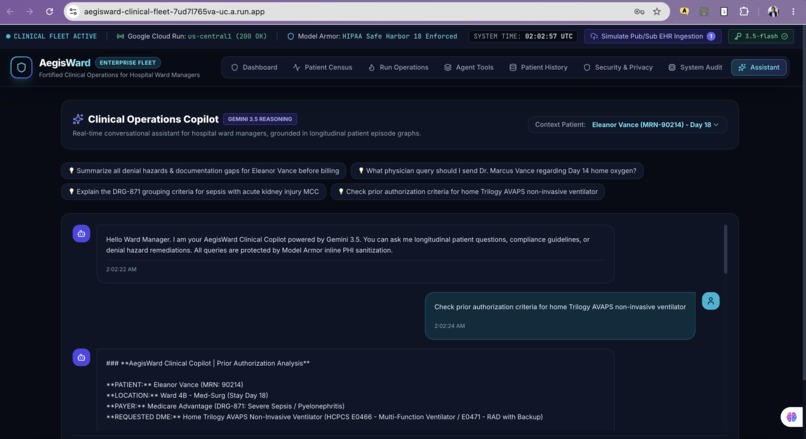Click the user avatar next to the sent message
806x439 pixels.
(710, 301)
